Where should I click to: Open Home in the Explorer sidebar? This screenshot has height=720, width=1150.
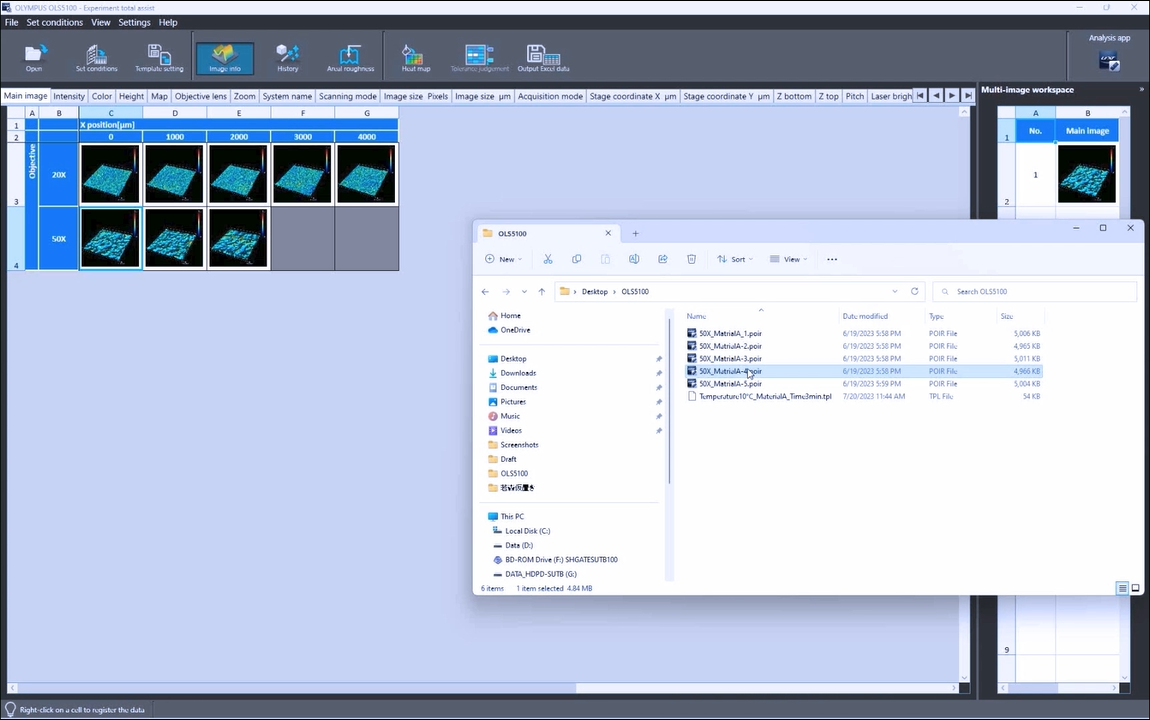[x=510, y=315]
